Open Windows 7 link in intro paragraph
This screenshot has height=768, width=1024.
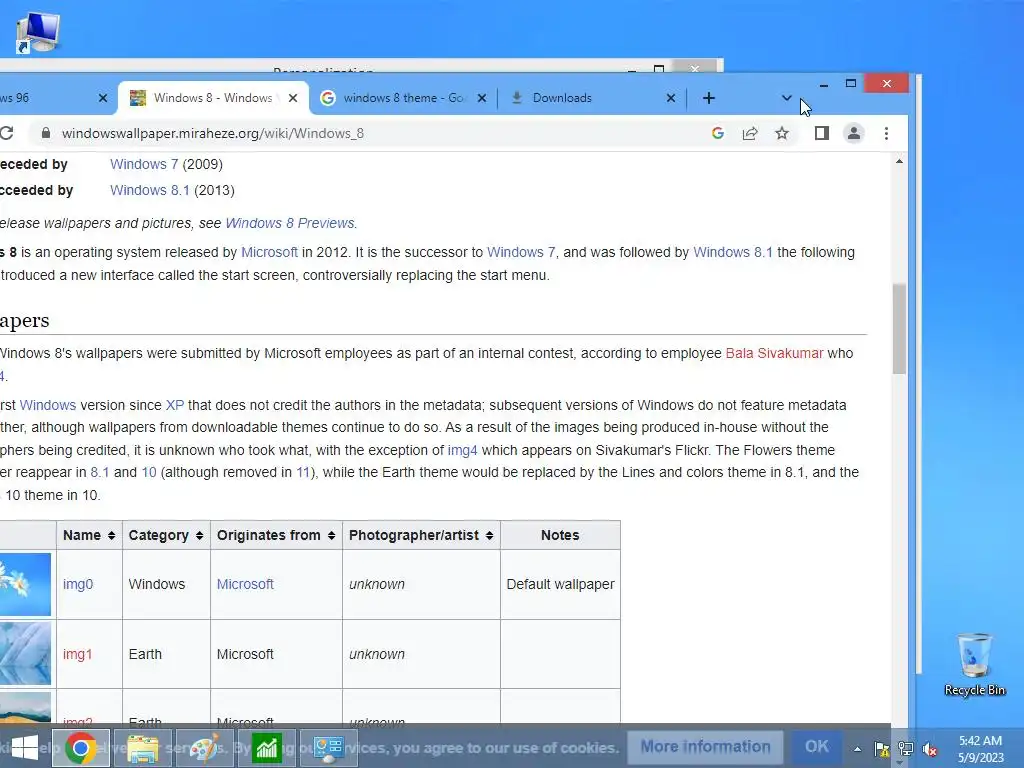(x=521, y=253)
